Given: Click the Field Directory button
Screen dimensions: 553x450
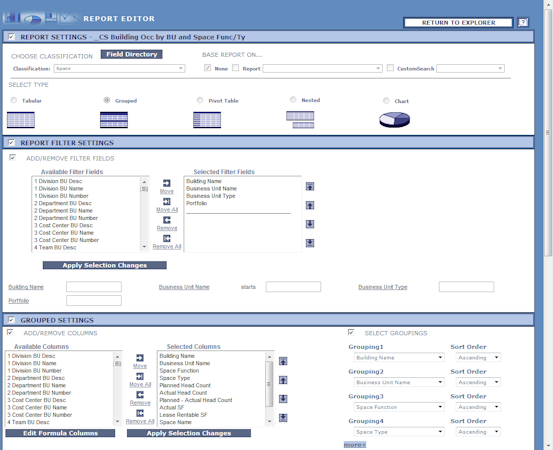Looking at the screenshot, I should [132, 54].
